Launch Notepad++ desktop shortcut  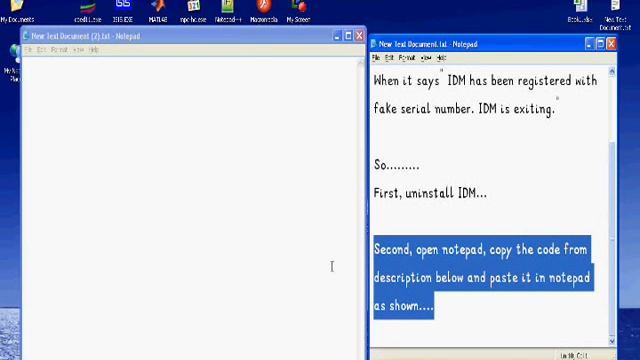click(x=228, y=11)
